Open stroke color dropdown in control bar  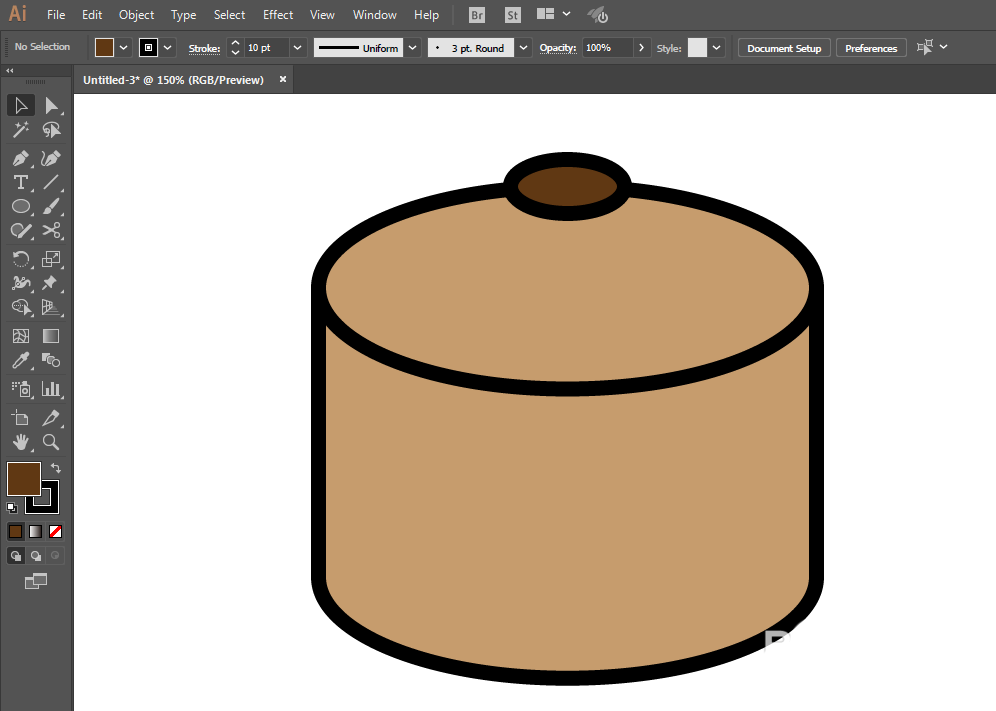click(168, 48)
